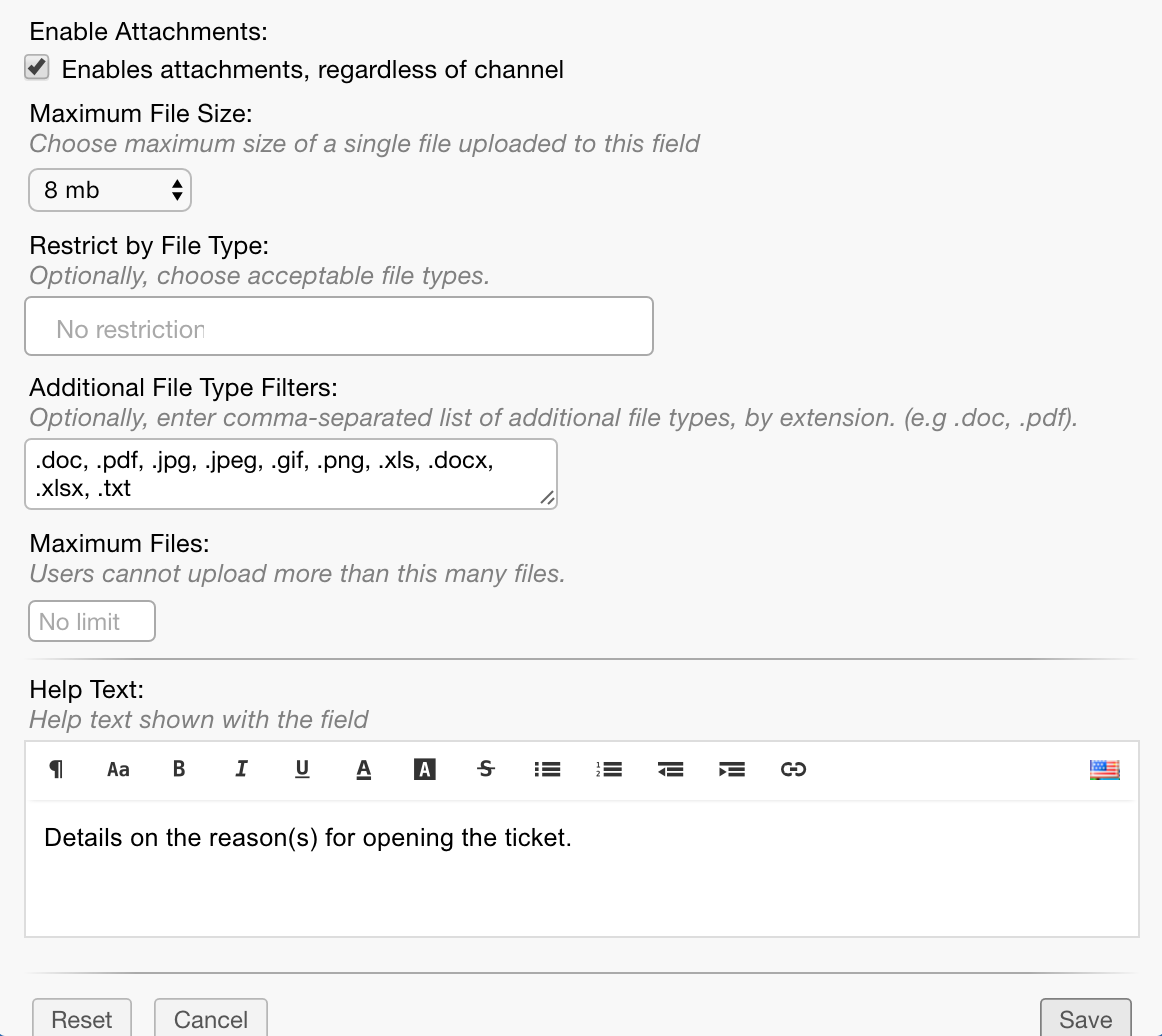The image size is (1162, 1036).
Task: Open the Restrict by File Type selector
Action: click(x=338, y=327)
